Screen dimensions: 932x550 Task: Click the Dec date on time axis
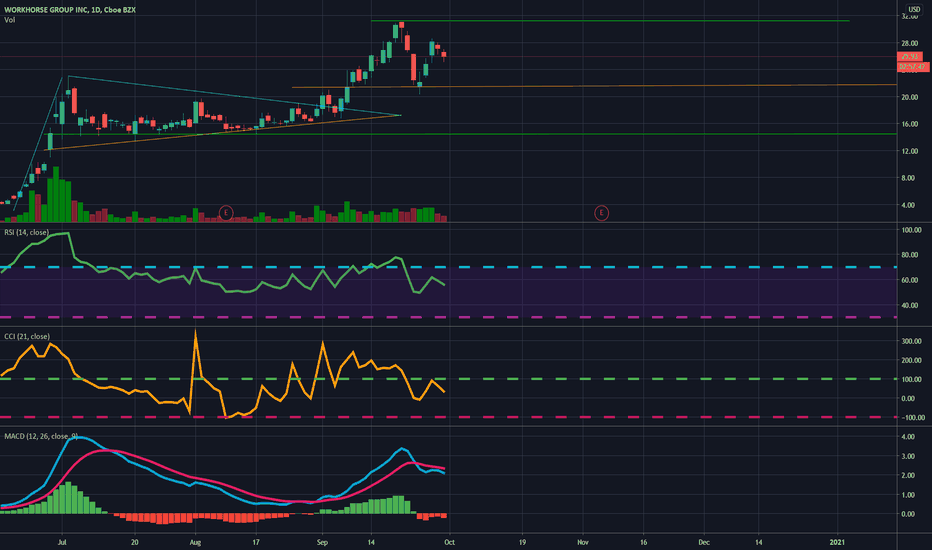(x=704, y=542)
